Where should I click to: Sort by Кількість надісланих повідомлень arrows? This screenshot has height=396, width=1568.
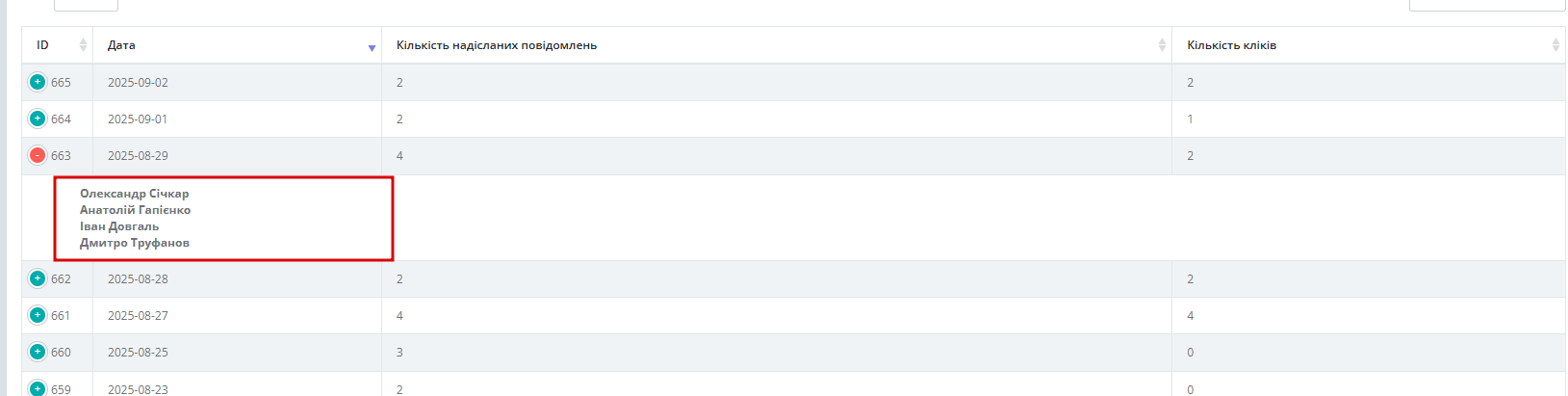coord(1162,45)
